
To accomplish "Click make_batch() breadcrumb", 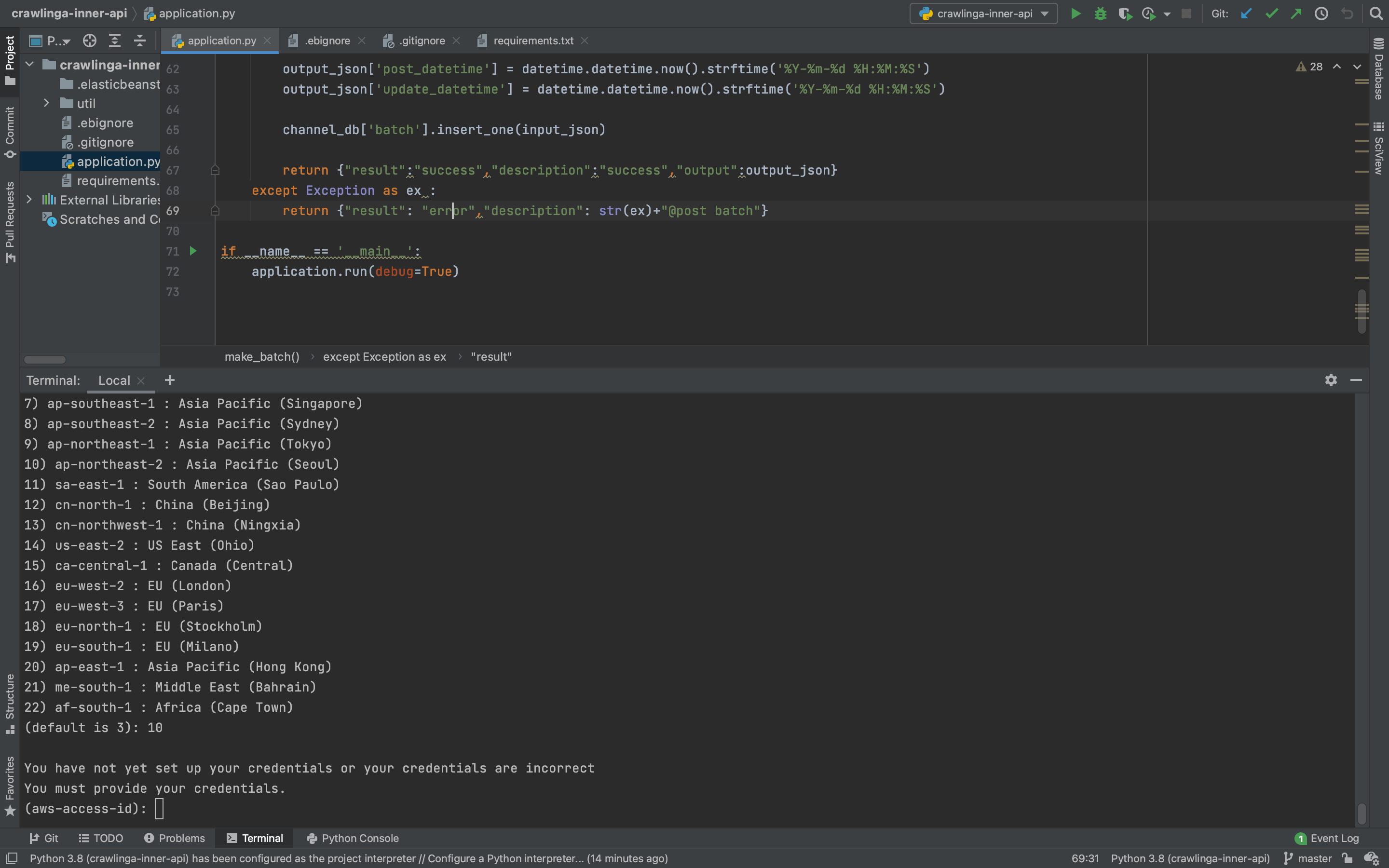I will click(x=262, y=356).
